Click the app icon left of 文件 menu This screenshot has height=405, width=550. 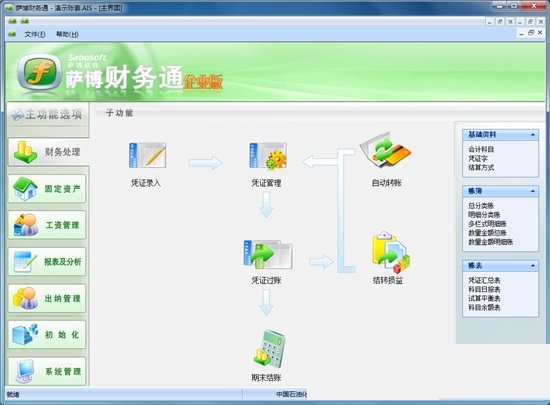tap(12, 34)
